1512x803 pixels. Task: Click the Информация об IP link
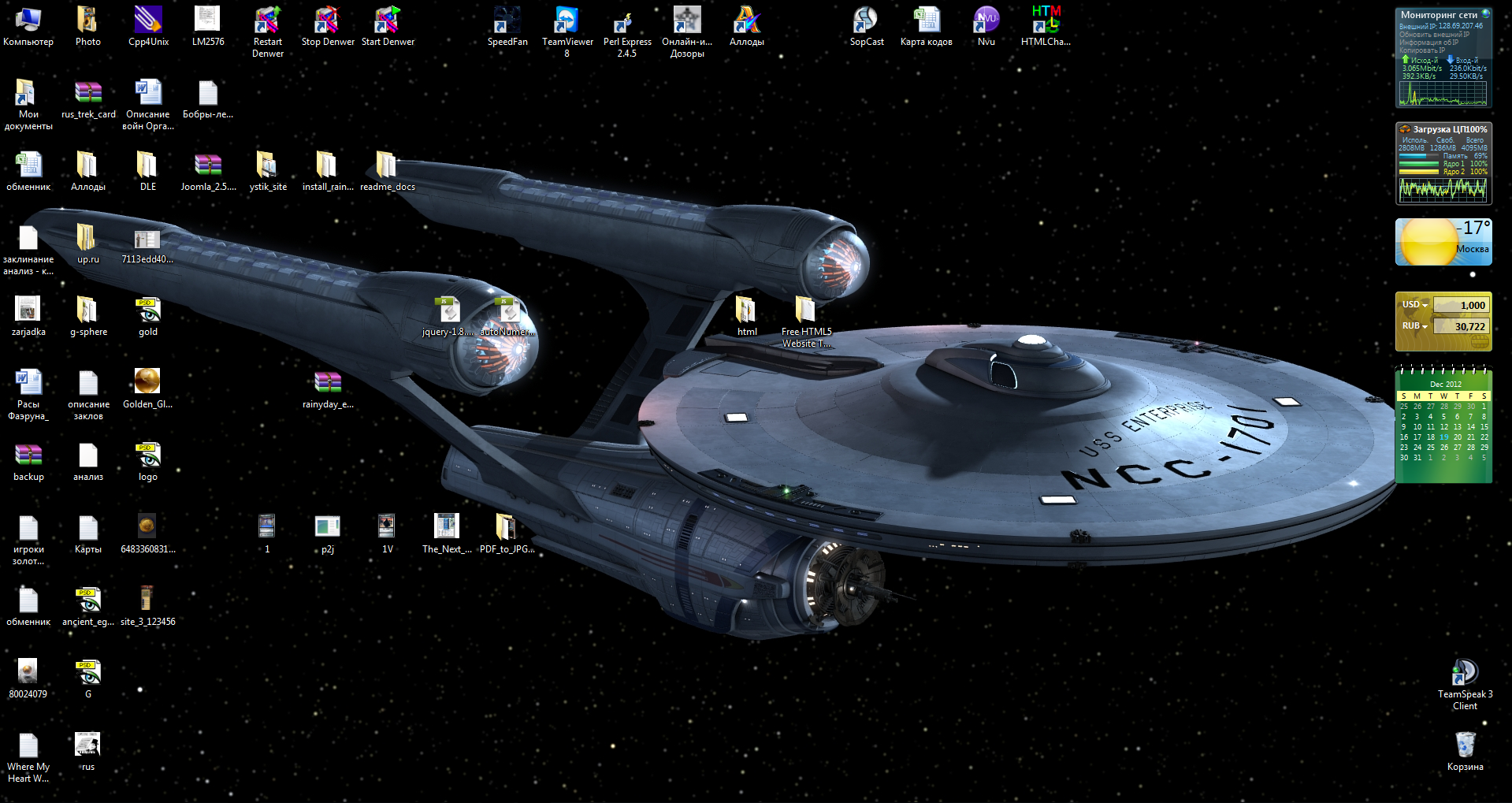[1428, 43]
